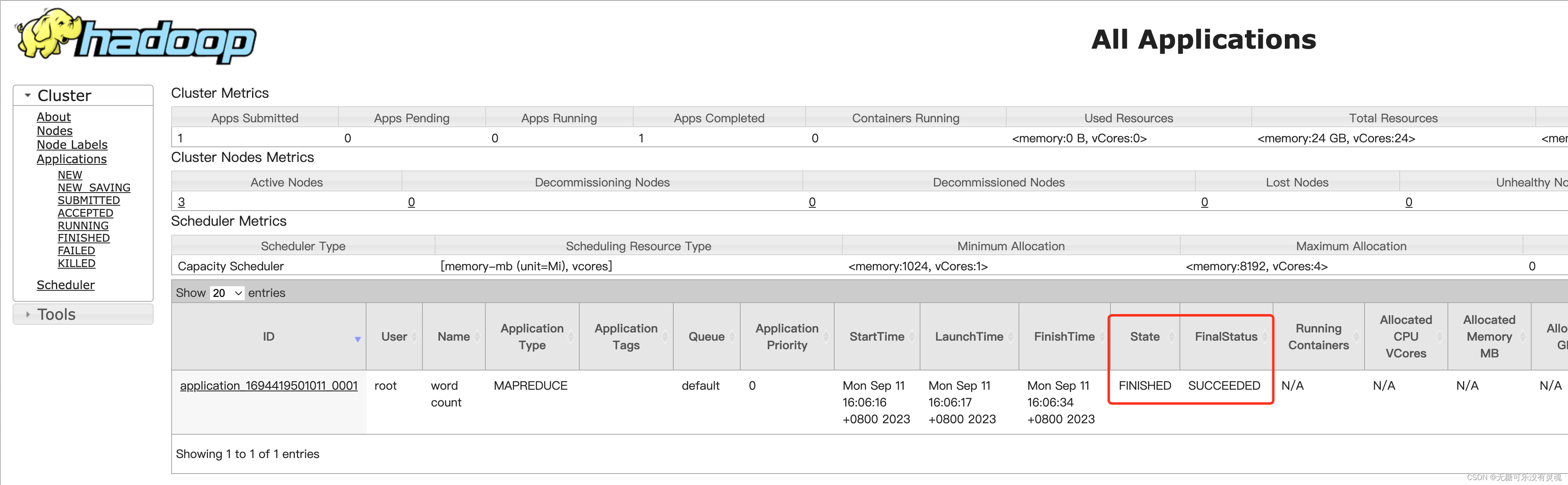1568x485 pixels.
Task: Open the About cluster page
Action: (54, 117)
